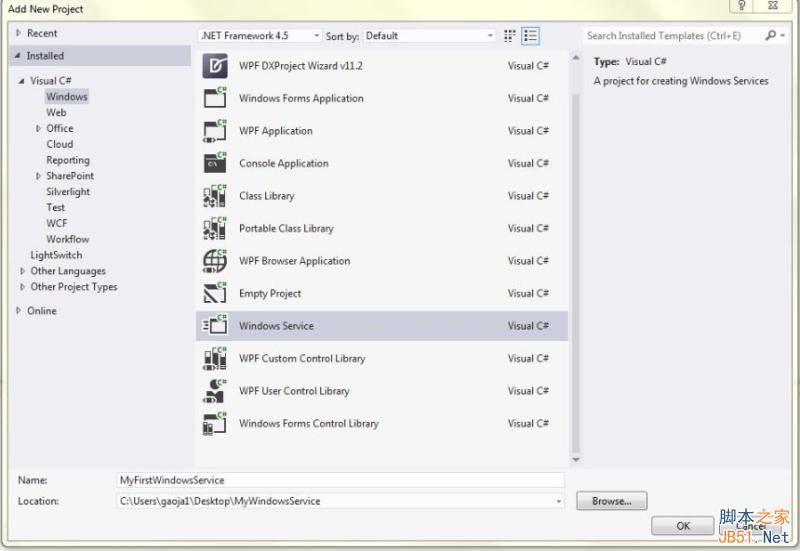Image resolution: width=800 pixels, height=551 pixels.
Task: Click the WPF User Control Library icon
Action: (215, 391)
